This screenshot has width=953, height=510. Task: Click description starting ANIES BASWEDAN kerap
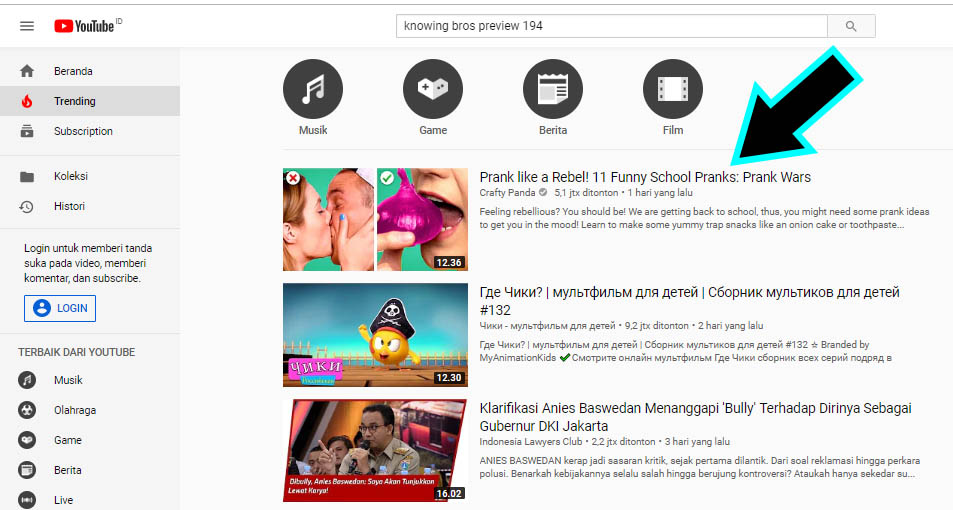(x=700, y=467)
